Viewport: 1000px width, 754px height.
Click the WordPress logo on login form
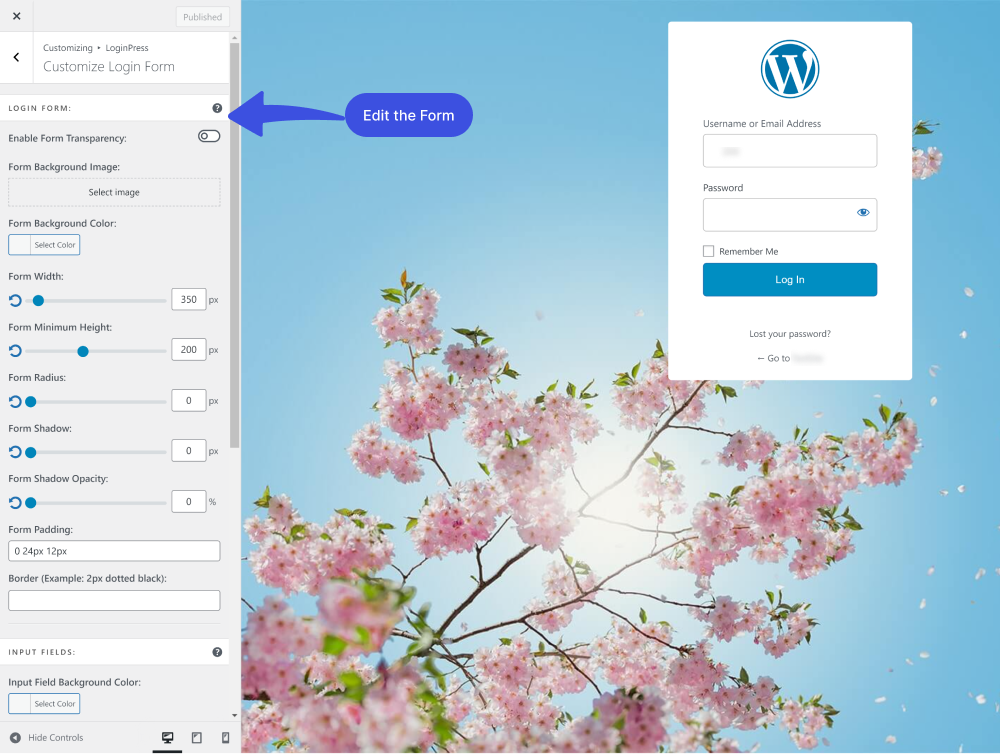pyautogui.click(x=790, y=69)
